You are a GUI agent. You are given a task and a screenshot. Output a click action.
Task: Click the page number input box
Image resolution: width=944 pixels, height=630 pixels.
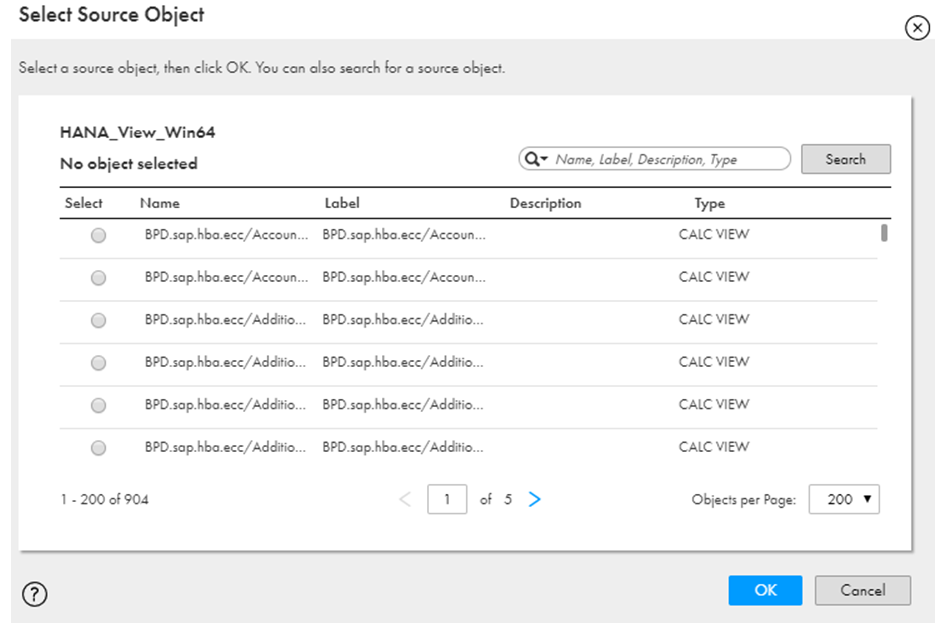[x=447, y=499]
